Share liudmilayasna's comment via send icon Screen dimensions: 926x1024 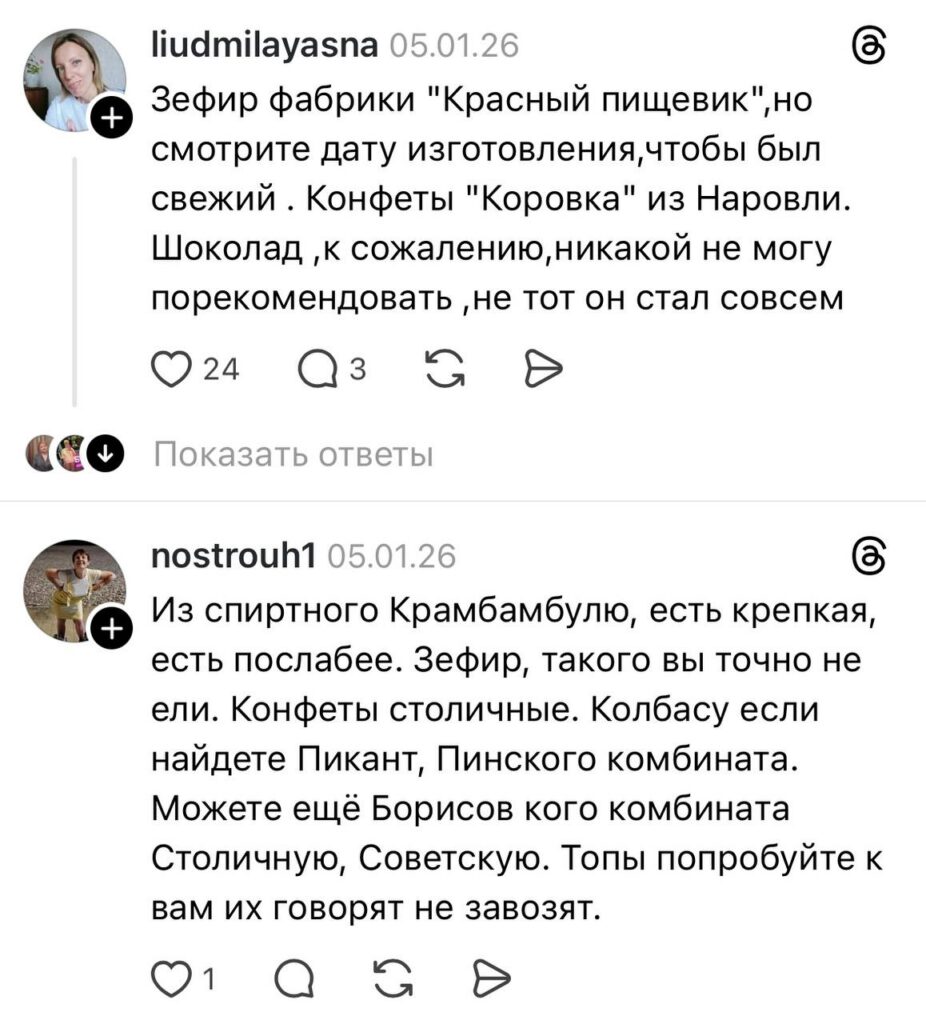539,370
